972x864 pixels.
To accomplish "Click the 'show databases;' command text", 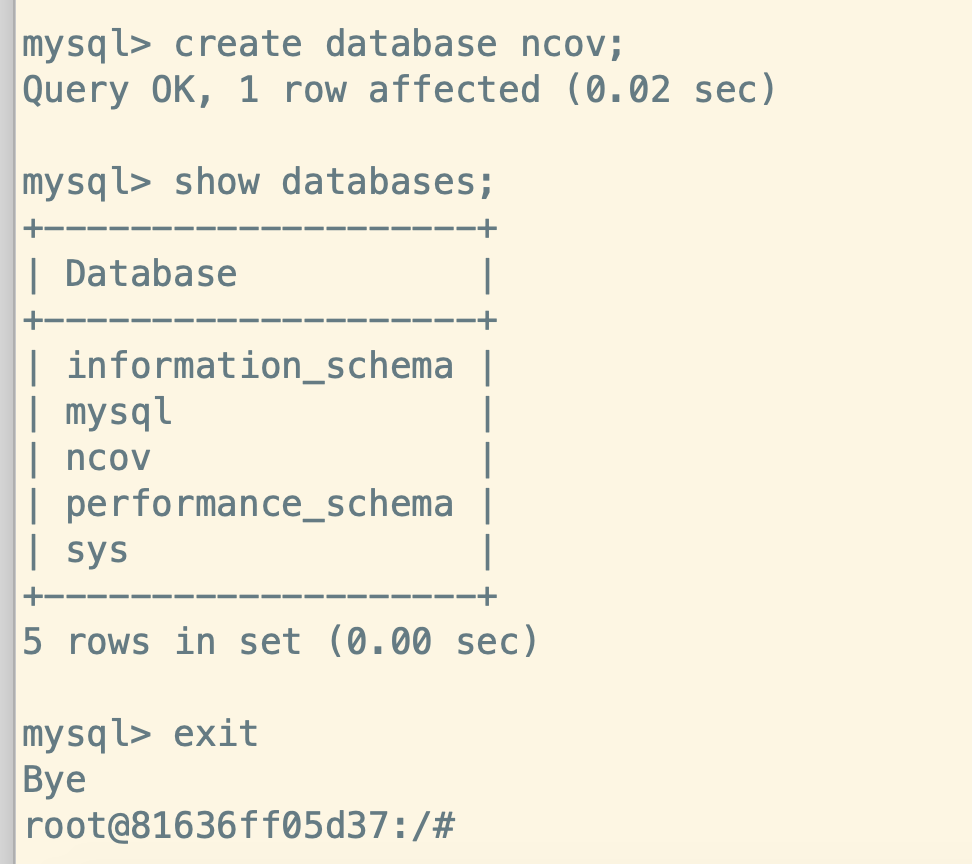I will point(334,182).
